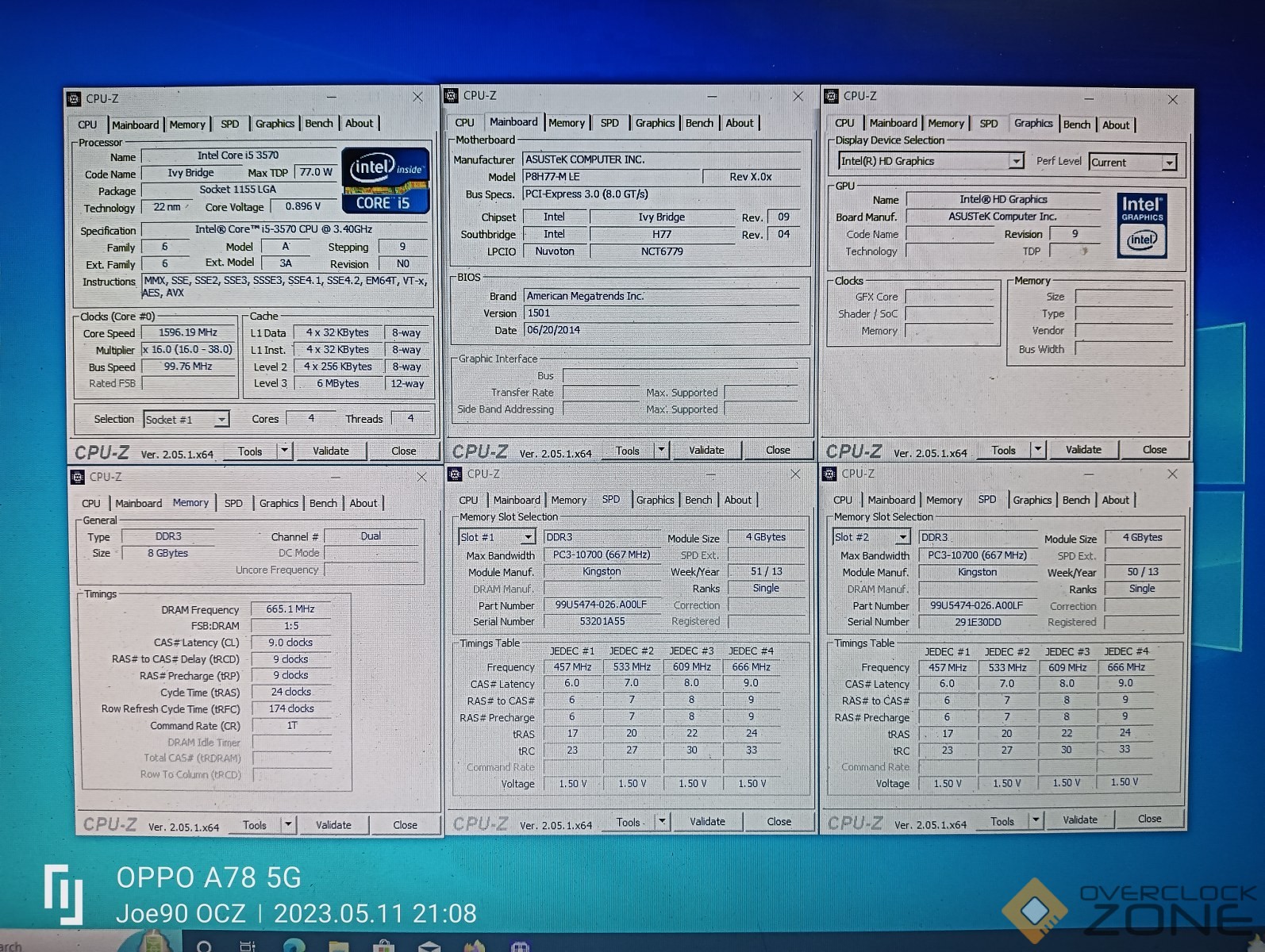The width and height of the screenshot is (1265, 952).
Task: Expand Tools dropdown arrow in Memory window
Action: (289, 825)
